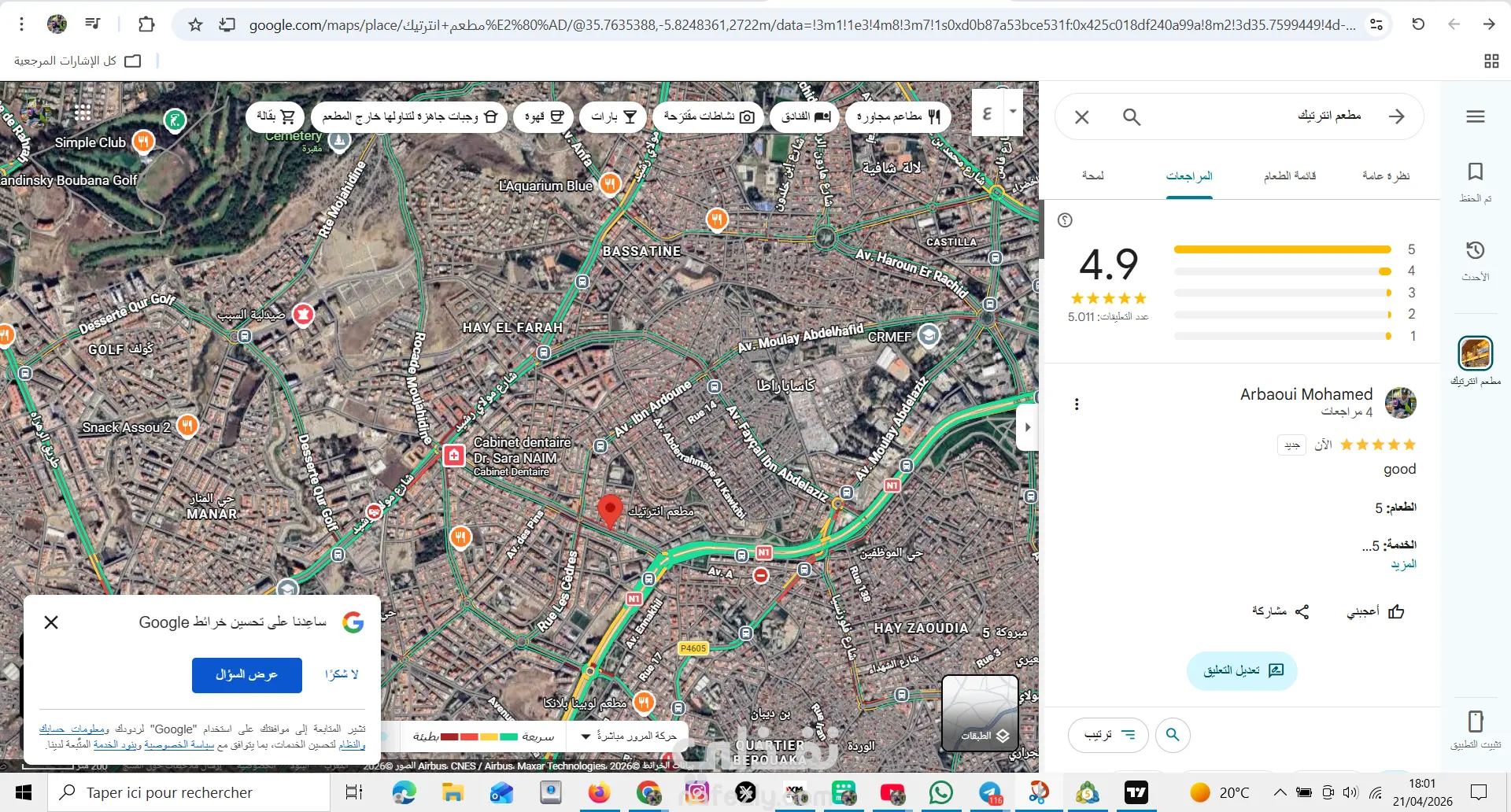Viewport: 1511px width, 812px height.
Task: Reload the page
Action: point(1418,24)
